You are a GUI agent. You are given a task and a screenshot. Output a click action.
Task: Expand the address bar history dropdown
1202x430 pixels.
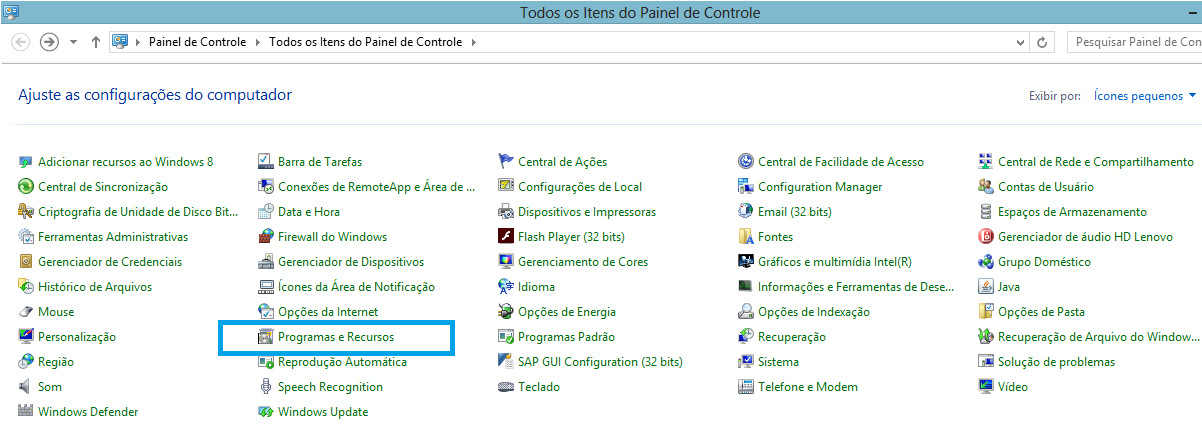coord(1020,43)
